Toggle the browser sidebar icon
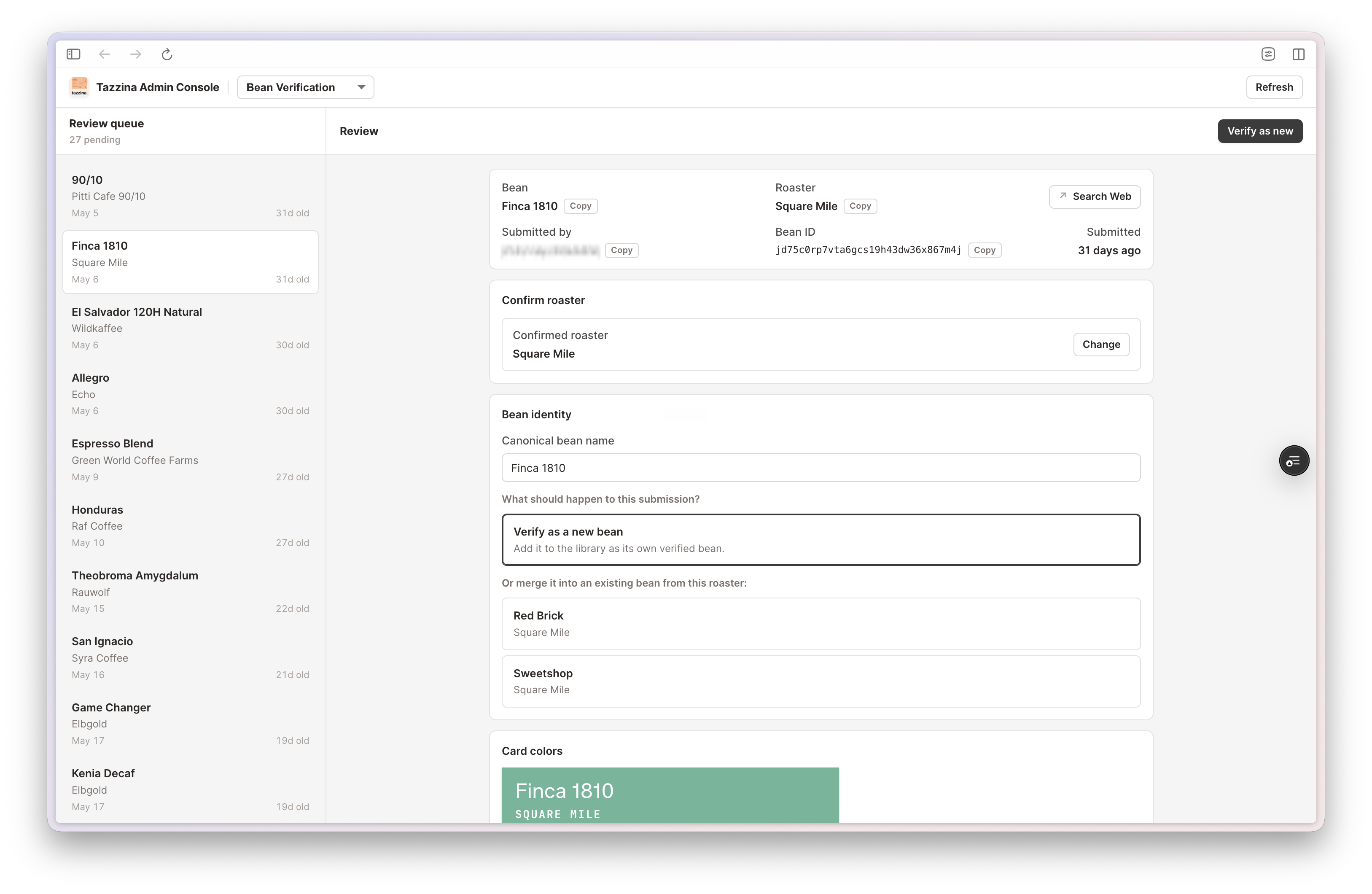1372x894 pixels. pyautogui.click(x=73, y=54)
